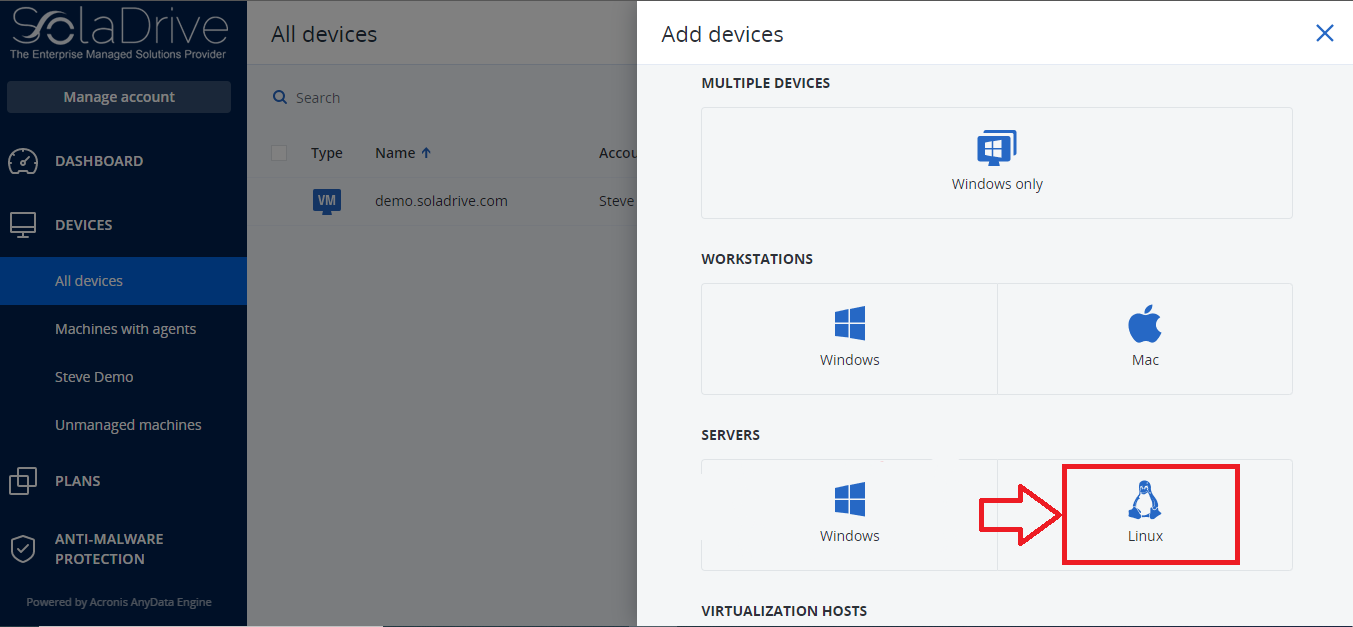Click the SolaDrive logo
The height and width of the screenshot is (627, 1353).
tap(119, 33)
